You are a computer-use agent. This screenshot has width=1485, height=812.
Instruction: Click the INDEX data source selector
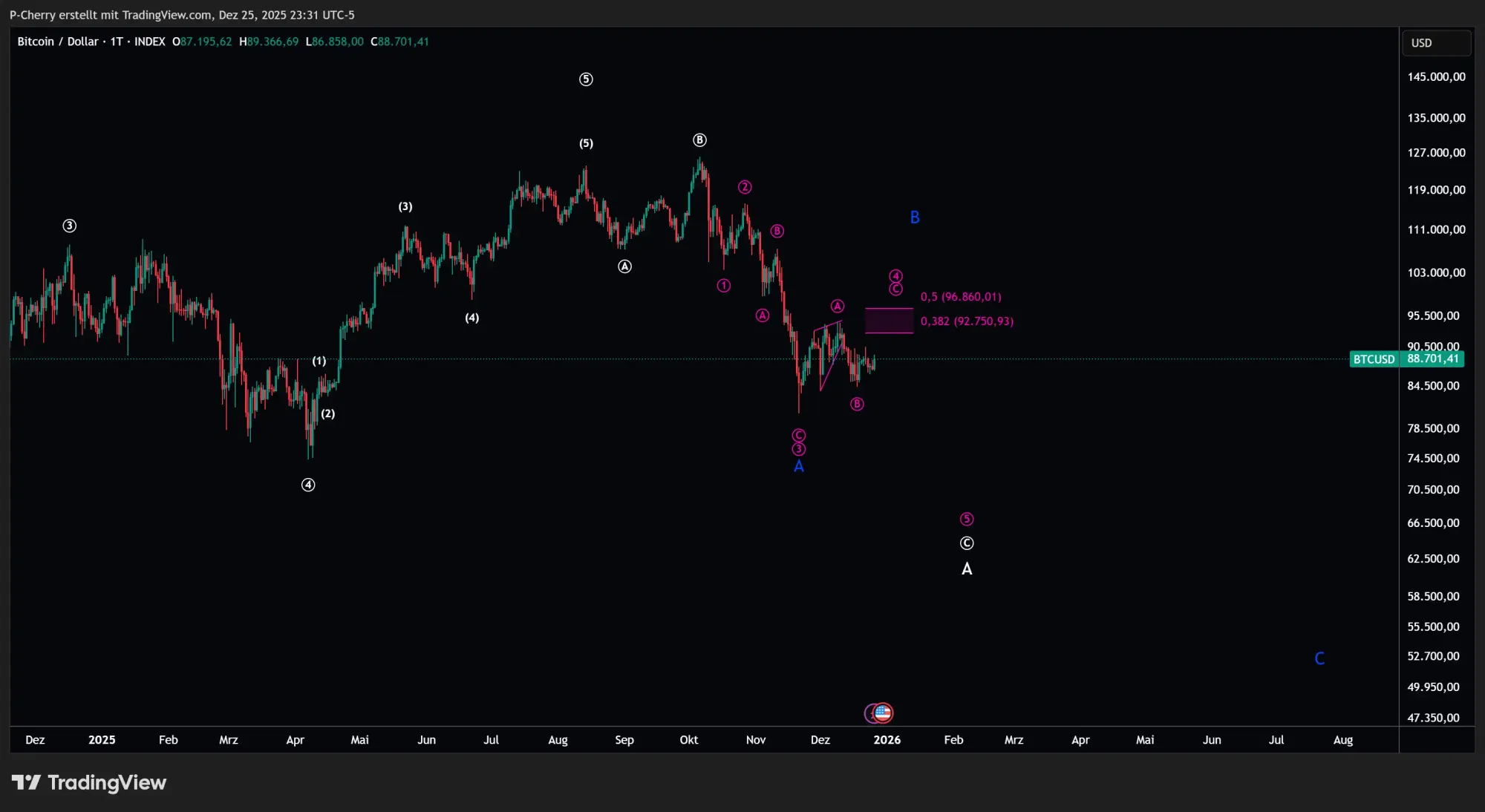150,42
